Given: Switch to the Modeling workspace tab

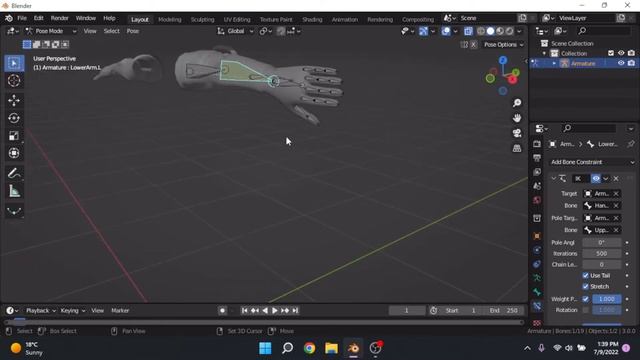Looking at the screenshot, I should point(169,20).
